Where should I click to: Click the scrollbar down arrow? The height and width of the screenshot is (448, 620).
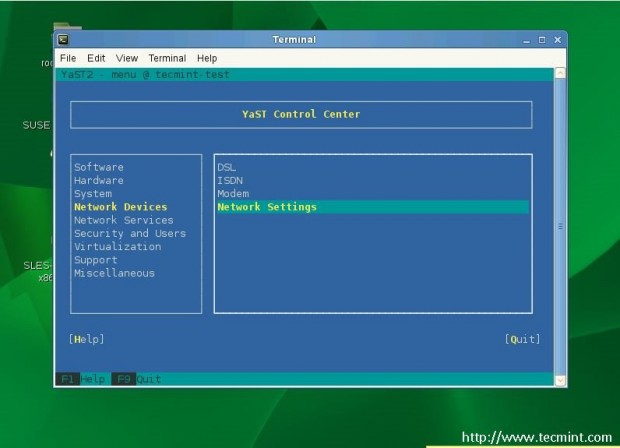560,380
